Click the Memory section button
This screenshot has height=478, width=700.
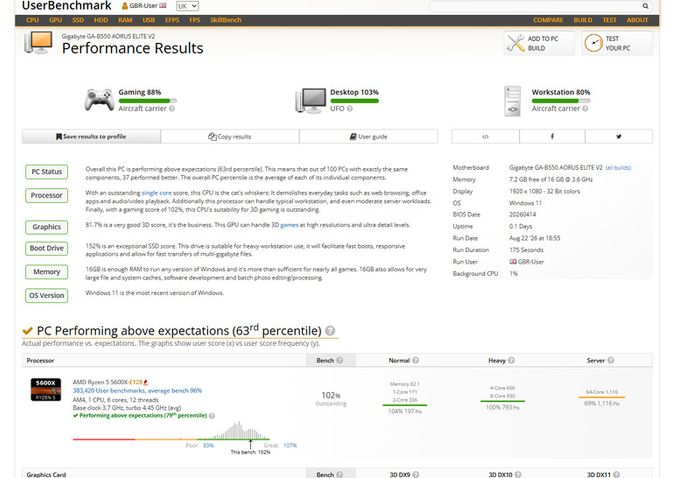click(x=46, y=272)
